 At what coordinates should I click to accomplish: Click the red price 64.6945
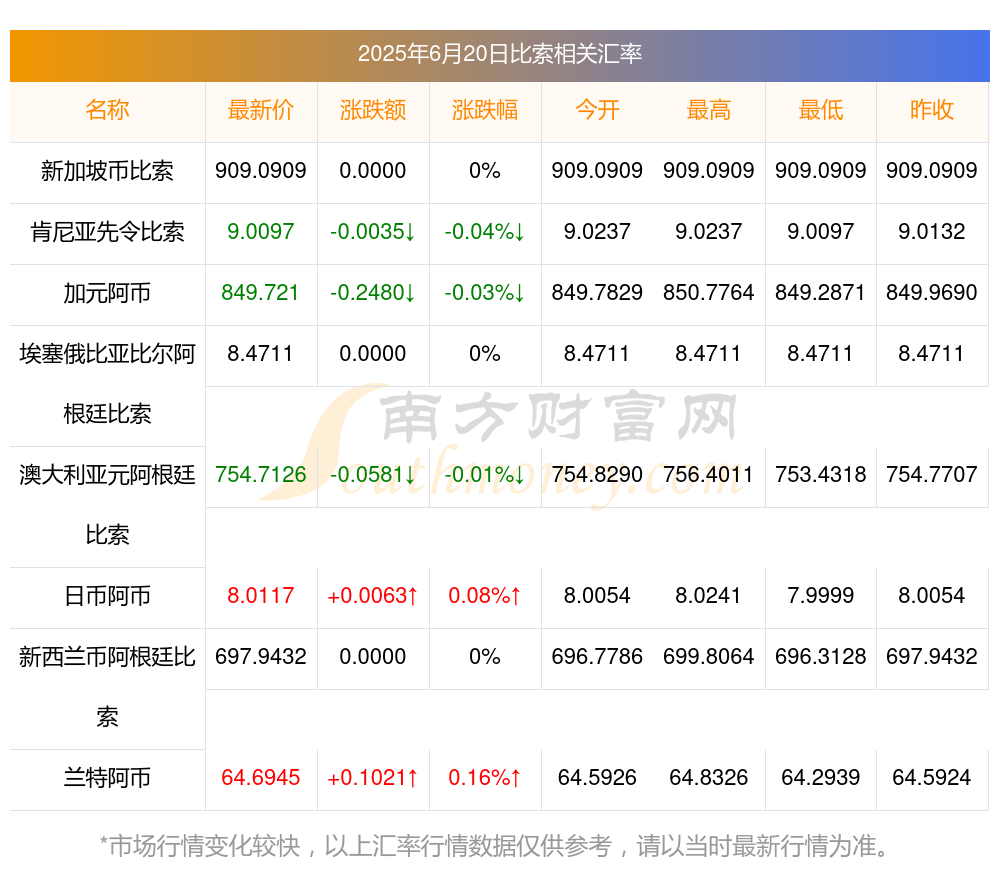point(261,778)
